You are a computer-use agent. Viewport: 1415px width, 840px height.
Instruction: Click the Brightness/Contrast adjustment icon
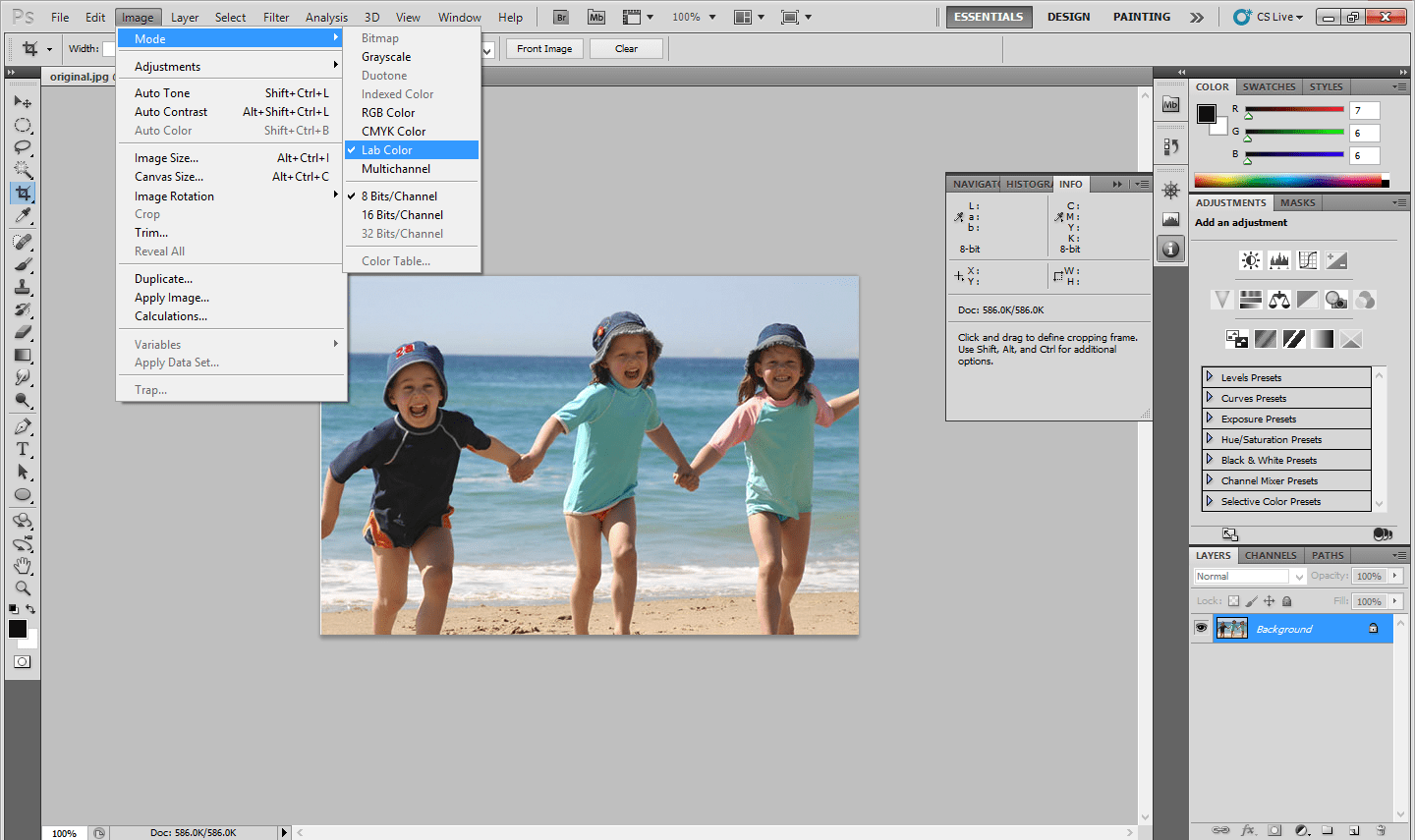click(1251, 260)
